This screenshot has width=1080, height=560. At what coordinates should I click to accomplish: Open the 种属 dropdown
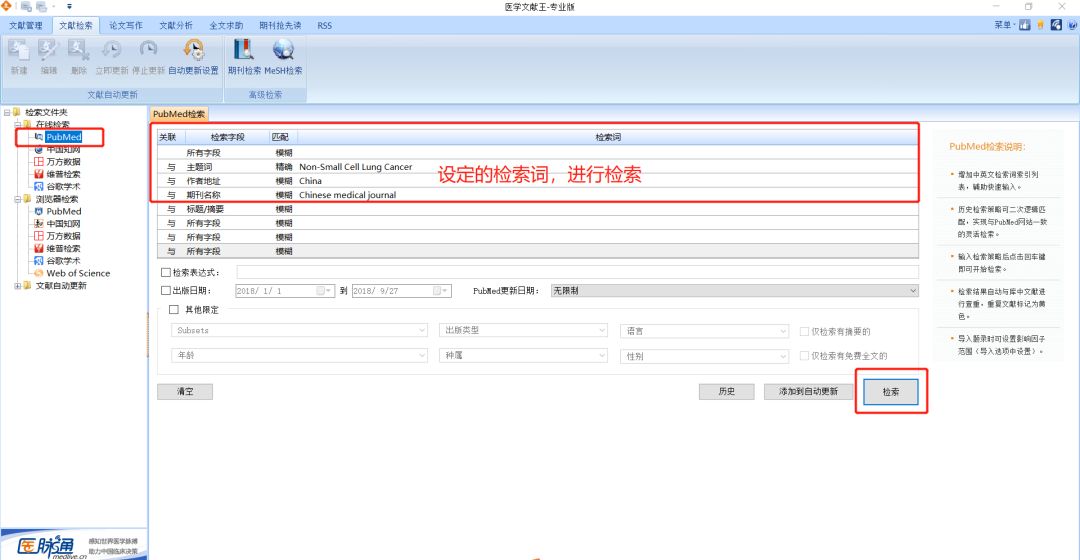click(523, 355)
